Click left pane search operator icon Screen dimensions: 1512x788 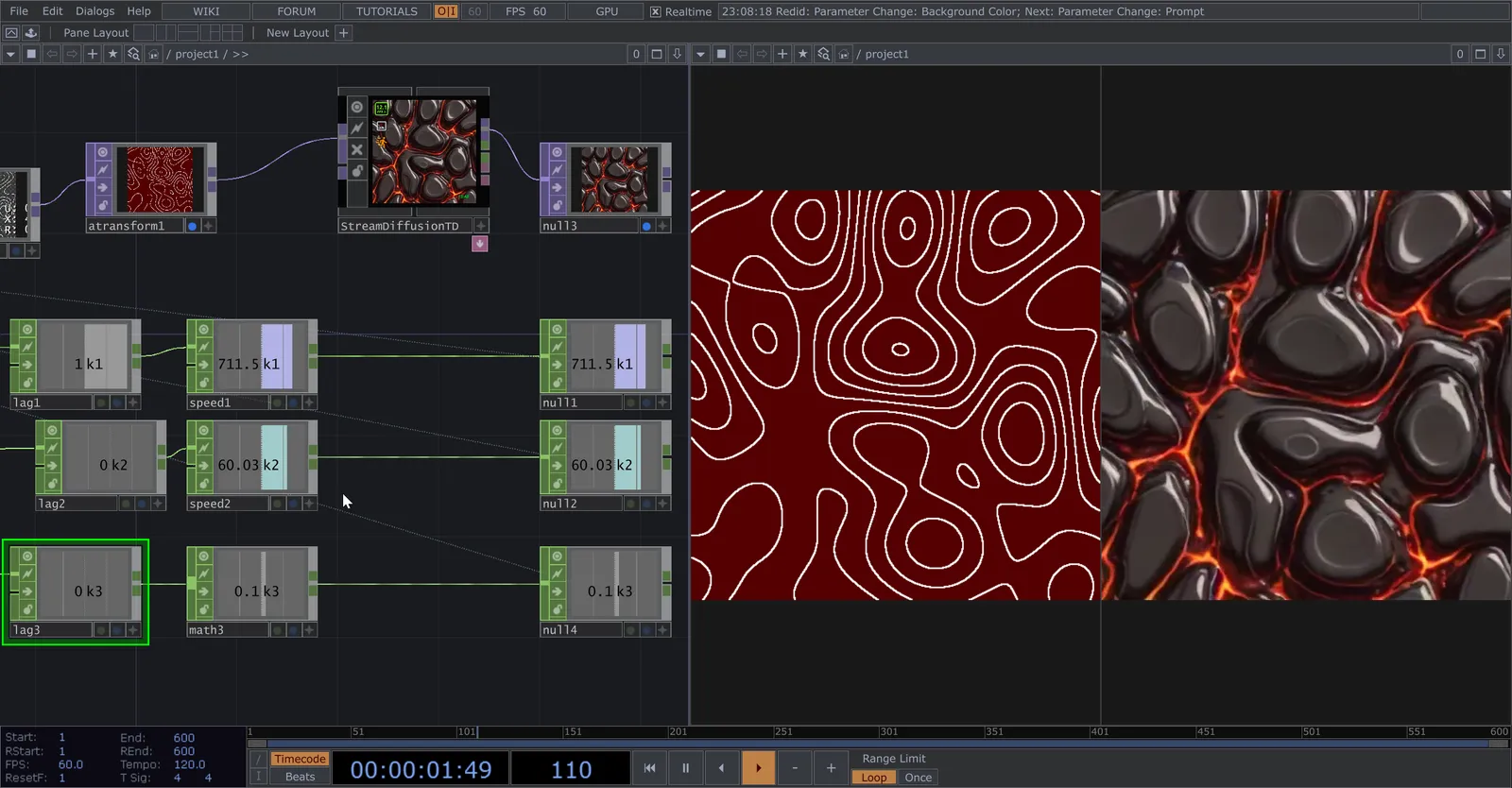click(133, 54)
